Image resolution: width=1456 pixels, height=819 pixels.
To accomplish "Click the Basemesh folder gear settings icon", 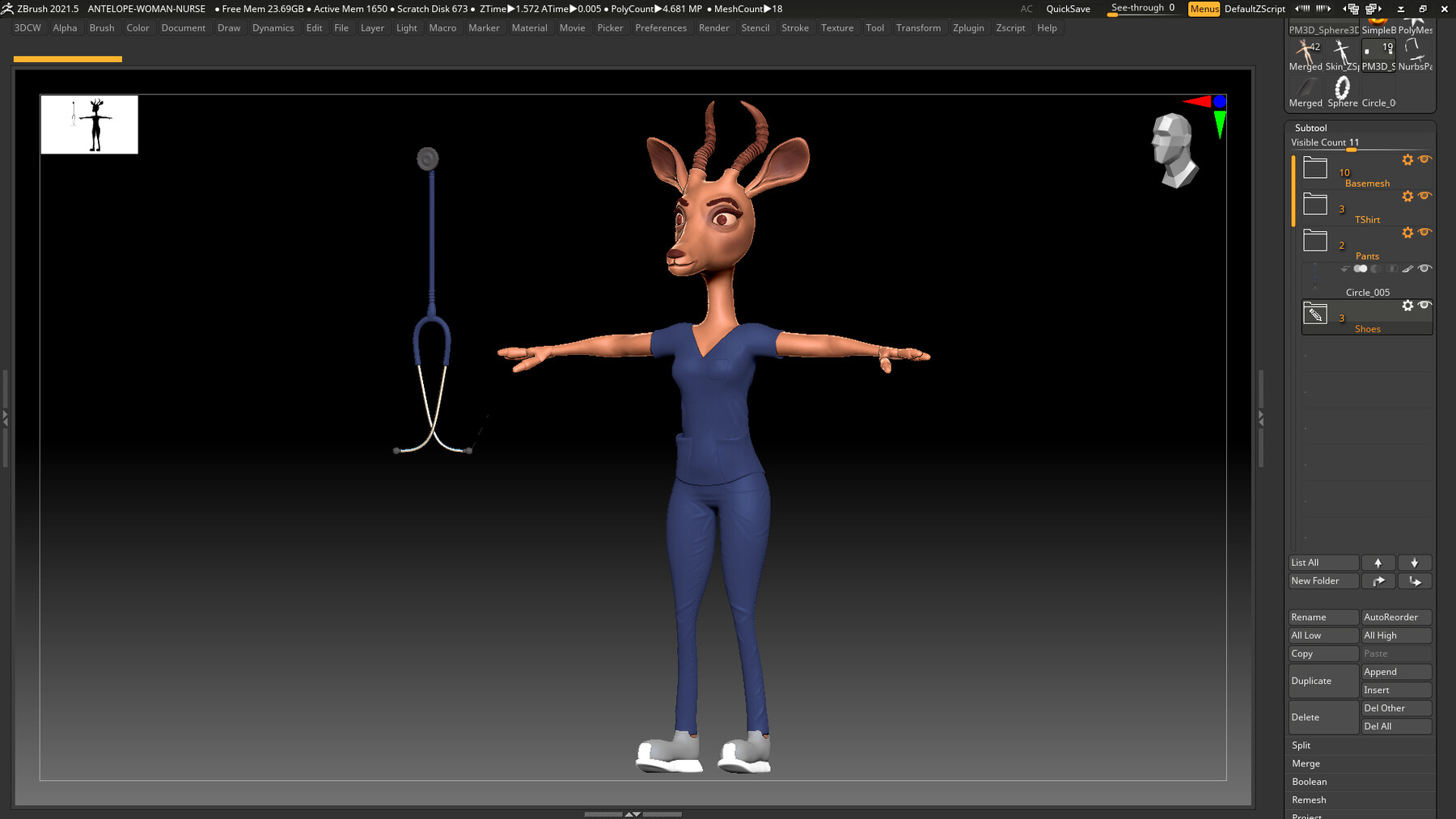I will (1407, 160).
